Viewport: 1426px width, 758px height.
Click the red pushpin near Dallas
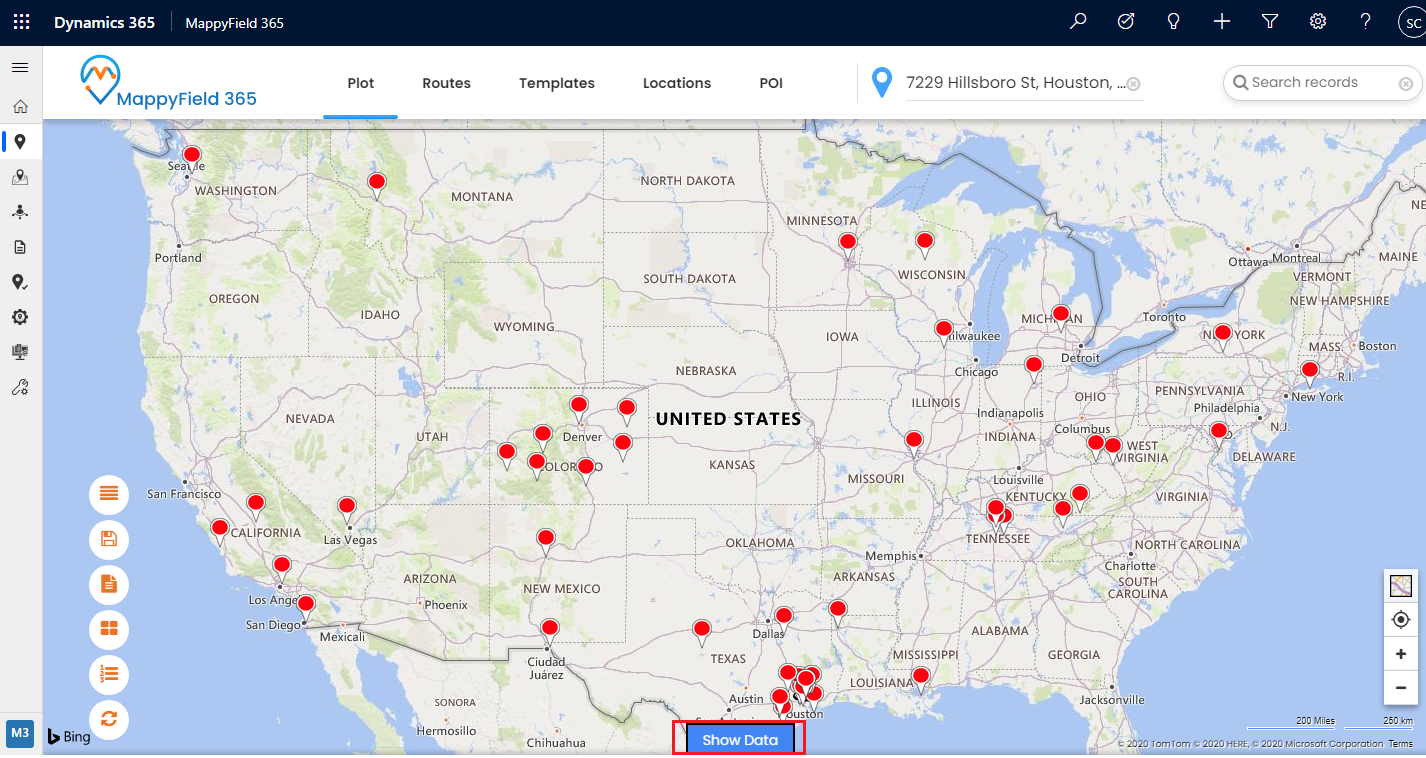click(x=784, y=618)
